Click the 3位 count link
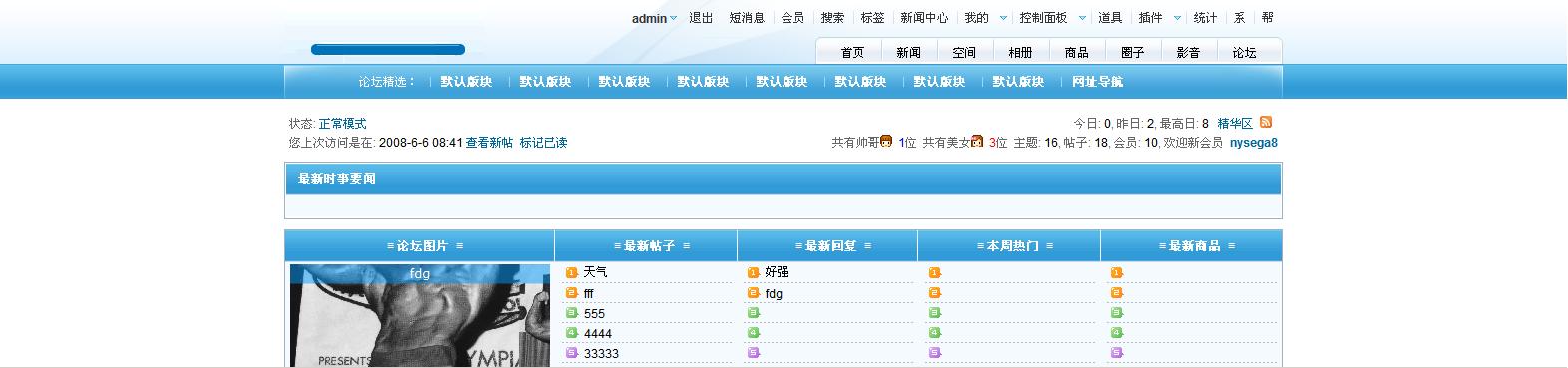1568x368 pixels. [998, 143]
